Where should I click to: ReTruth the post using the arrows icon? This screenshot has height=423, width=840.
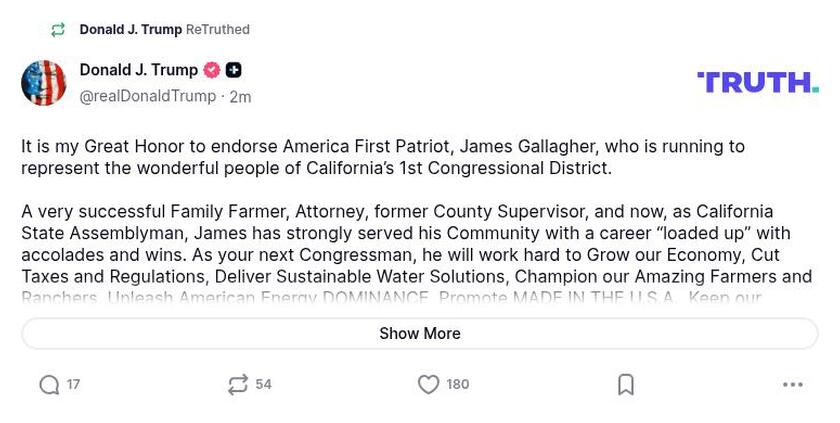coord(238,385)
